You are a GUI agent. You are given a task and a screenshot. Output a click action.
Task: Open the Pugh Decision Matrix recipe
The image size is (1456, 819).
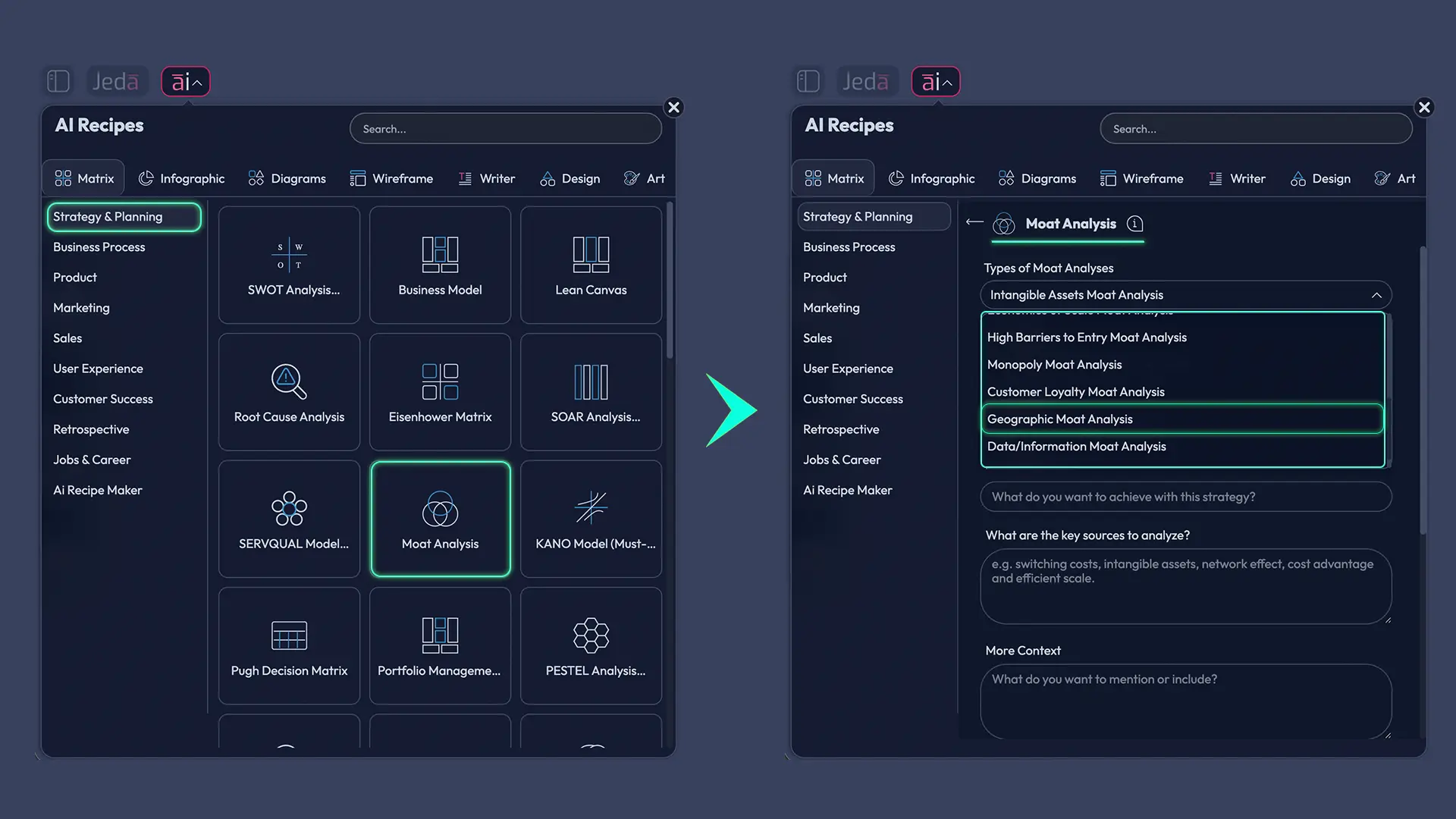pos(289,645)
